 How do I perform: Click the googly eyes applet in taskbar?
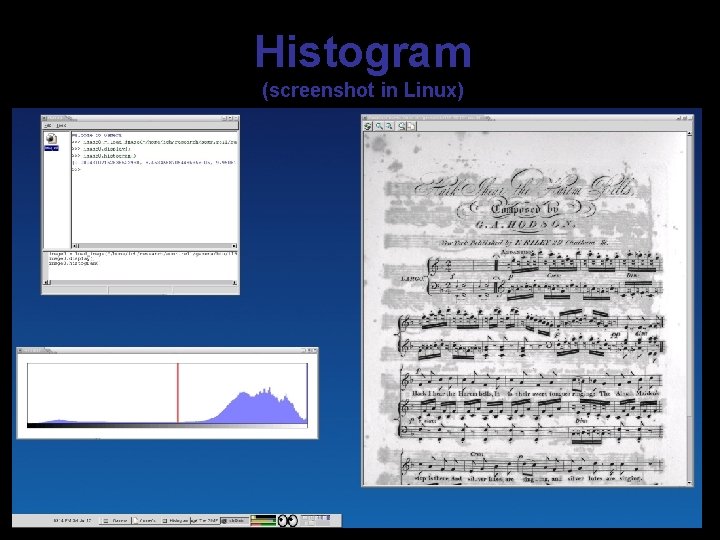(x=288, y=521)
